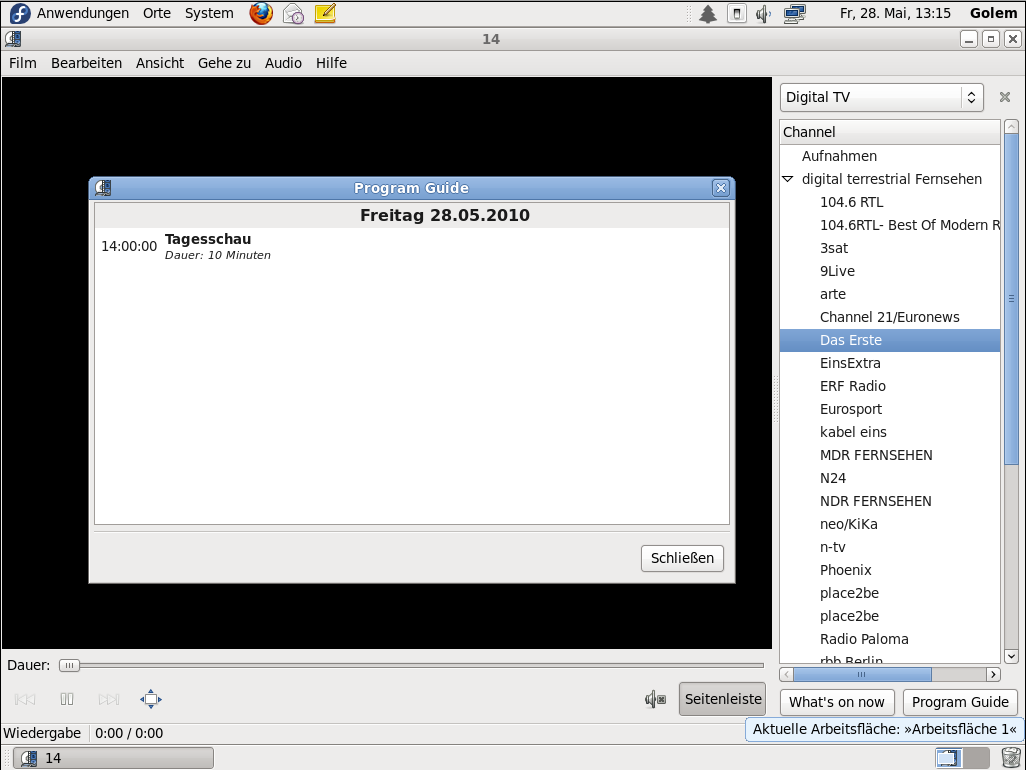Open the Ansicht menu
Image resolution: width=1026 pixels, height=770 pixels.
[x=160, y=63]
